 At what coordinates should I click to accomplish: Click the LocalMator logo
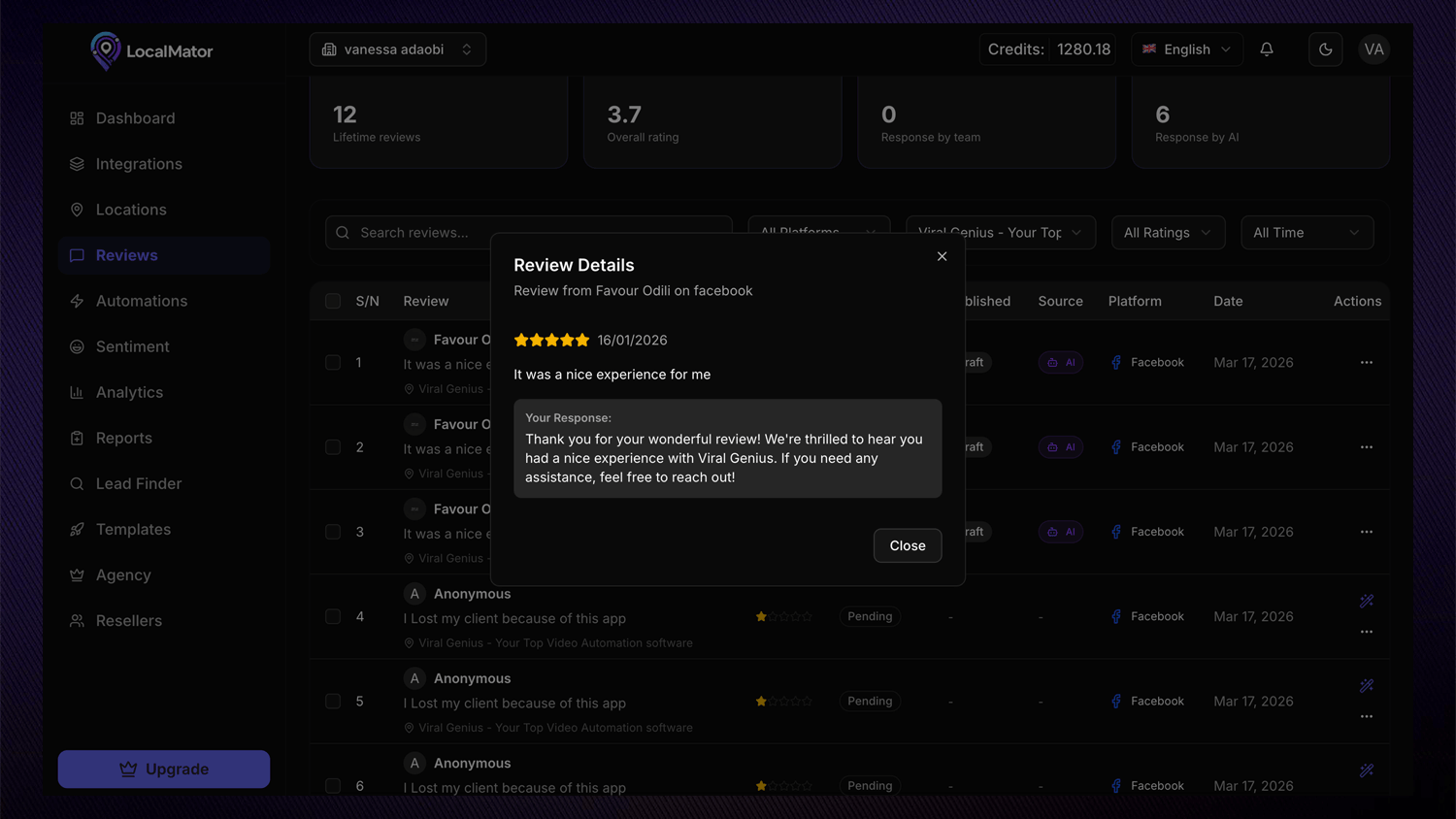coord(151,50)
